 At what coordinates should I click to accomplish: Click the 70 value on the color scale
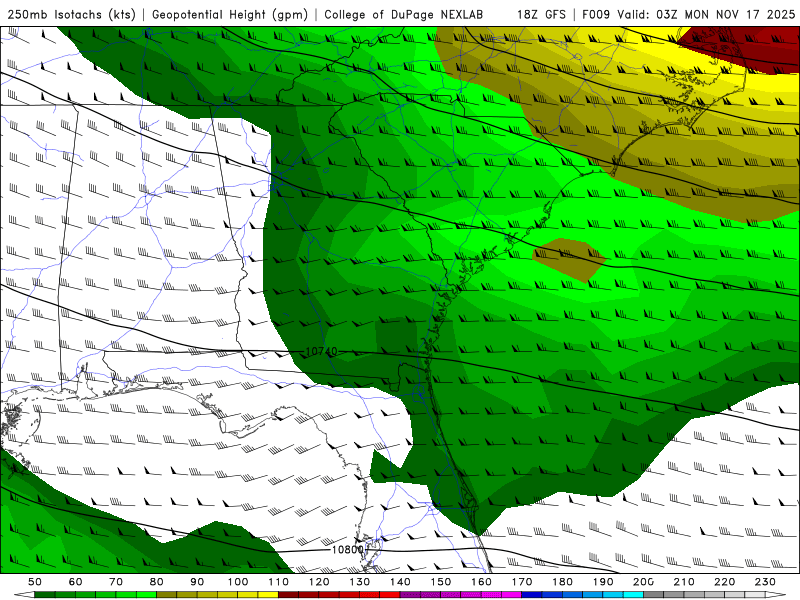116,582
